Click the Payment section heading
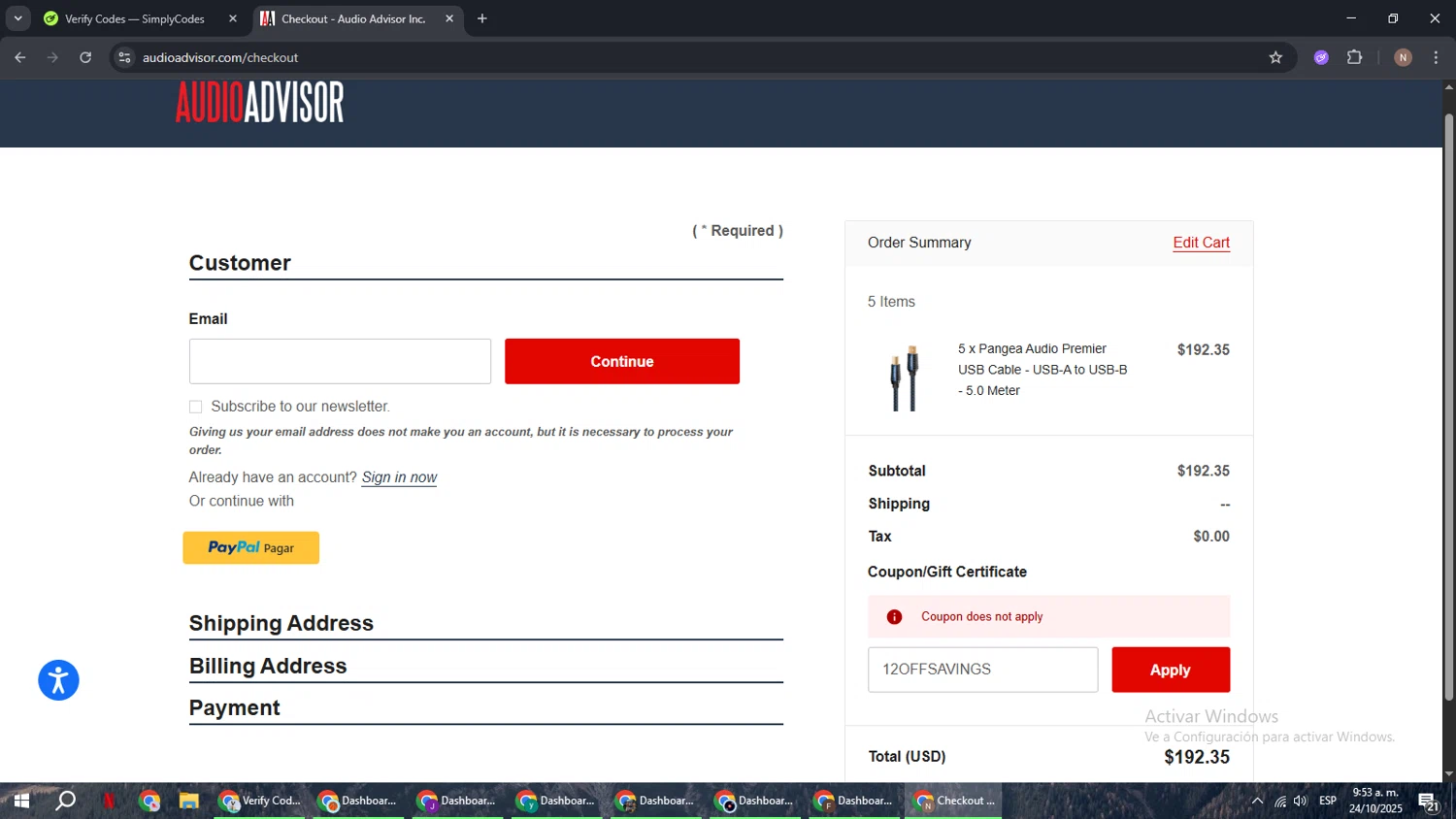The width and height of the screenshot is (1456, 819). pos(235,707)
